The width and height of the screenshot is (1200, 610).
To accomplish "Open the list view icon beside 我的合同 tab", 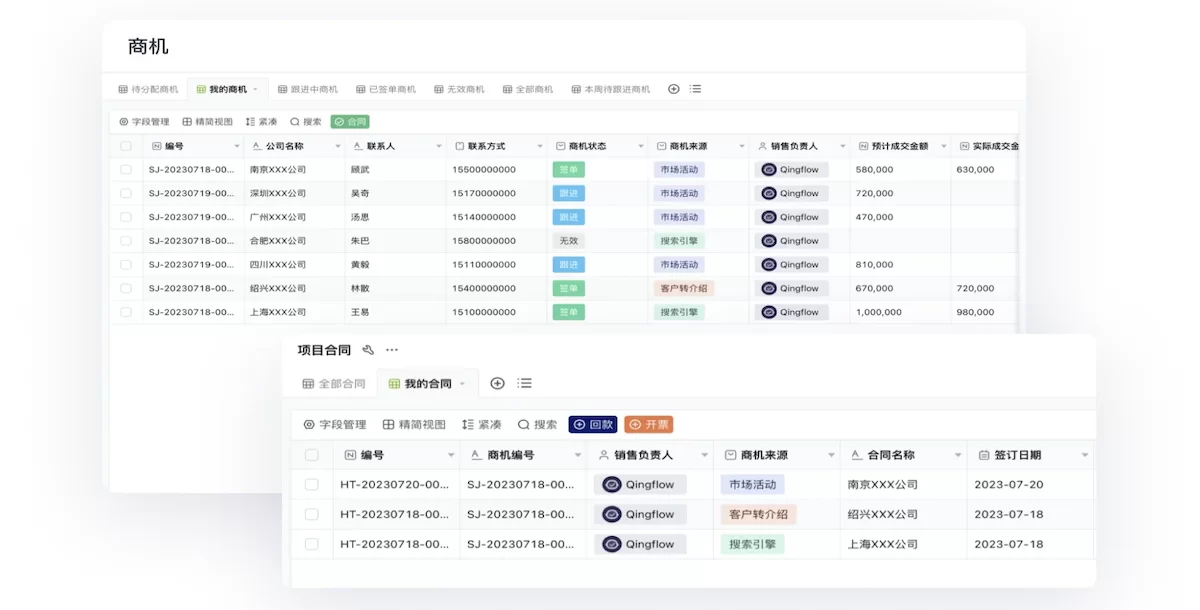I will coord(524,382).
